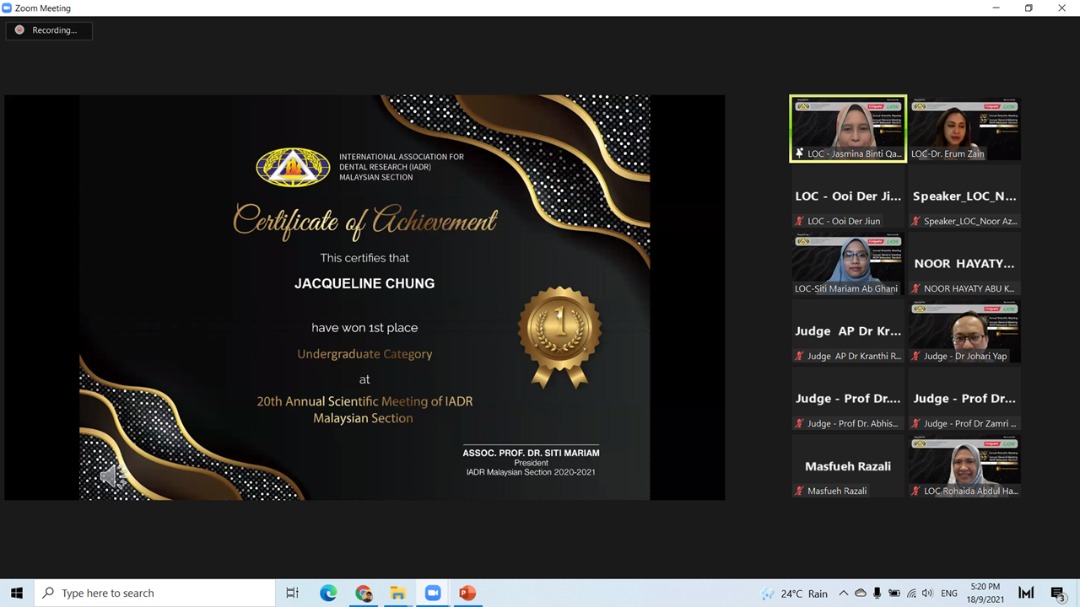The height and width of the screenshot is (607, 1080).
Task: Click the Type here to search box
Action: tap(155, 593)
